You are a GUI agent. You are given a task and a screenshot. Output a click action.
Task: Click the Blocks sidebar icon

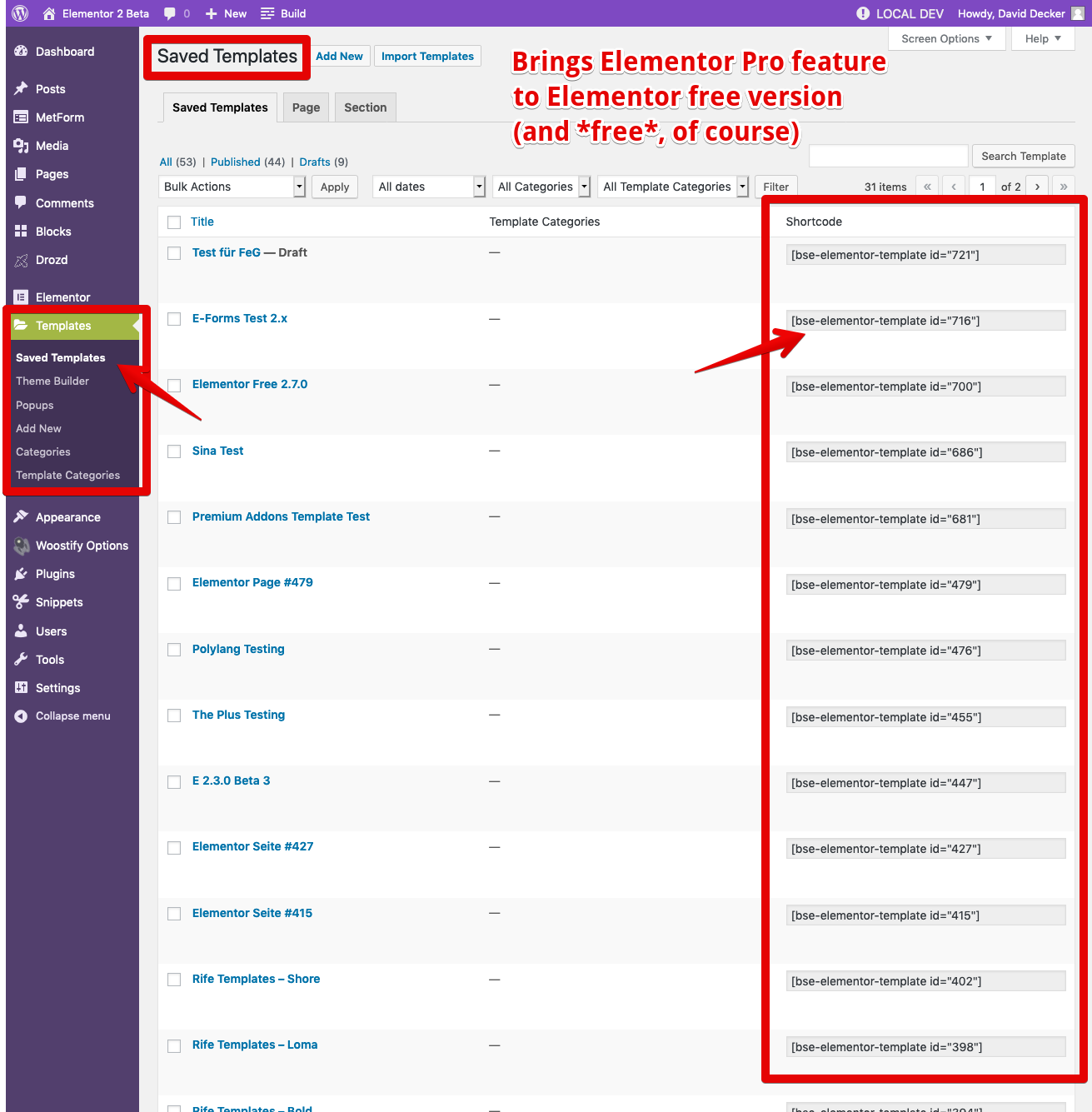(21, 232)
